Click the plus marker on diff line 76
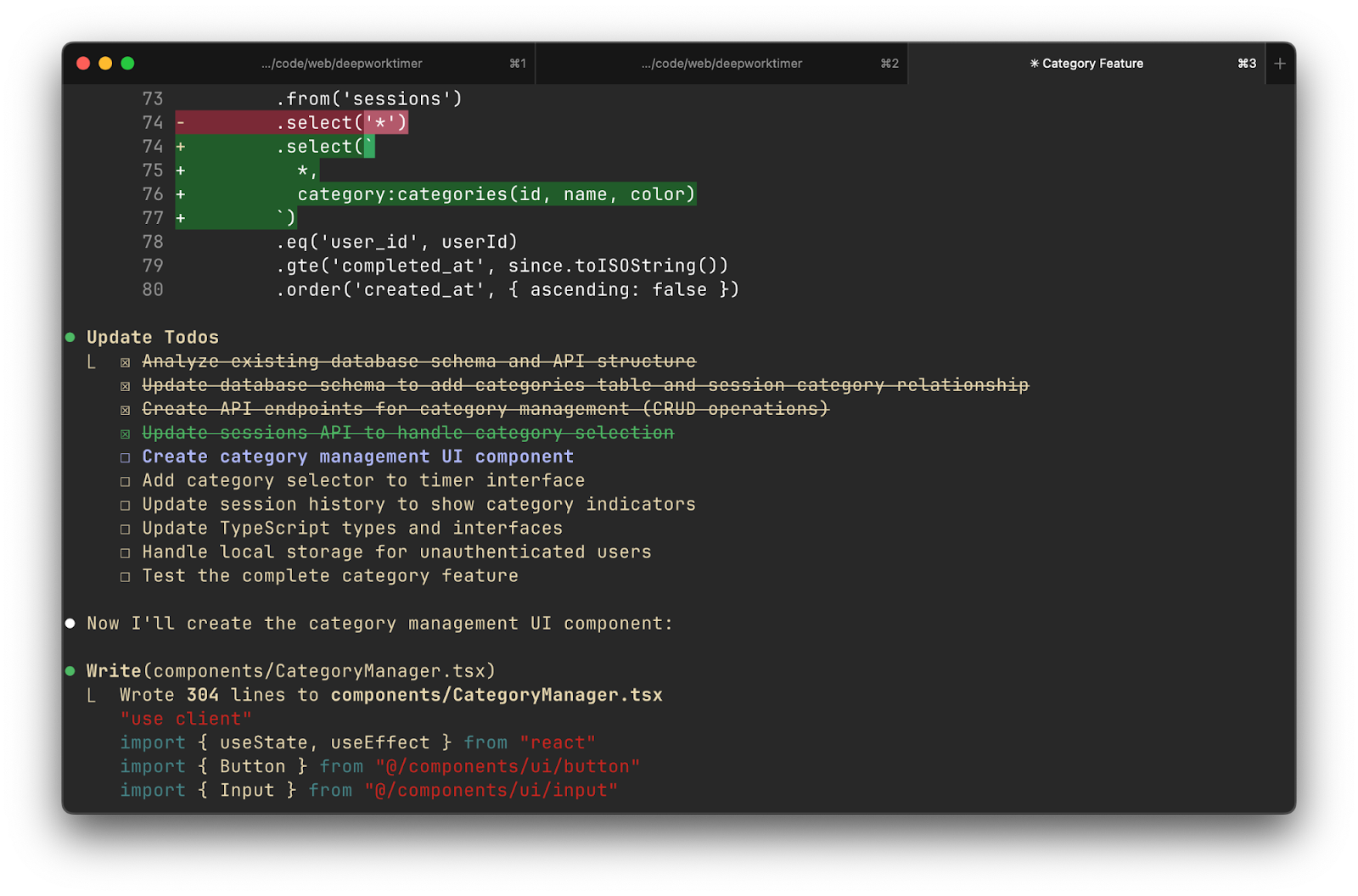 tap(181, 195)
